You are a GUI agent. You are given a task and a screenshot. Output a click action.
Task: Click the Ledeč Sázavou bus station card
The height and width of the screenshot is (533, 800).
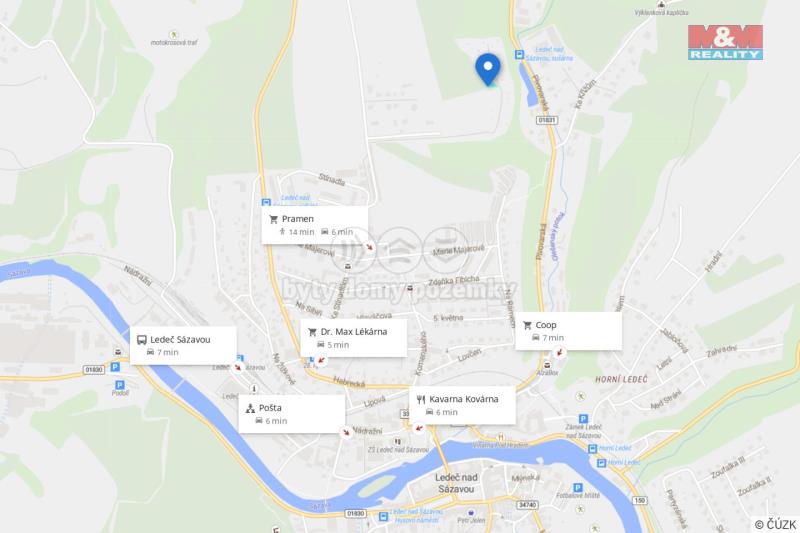(x=183, y=346)
